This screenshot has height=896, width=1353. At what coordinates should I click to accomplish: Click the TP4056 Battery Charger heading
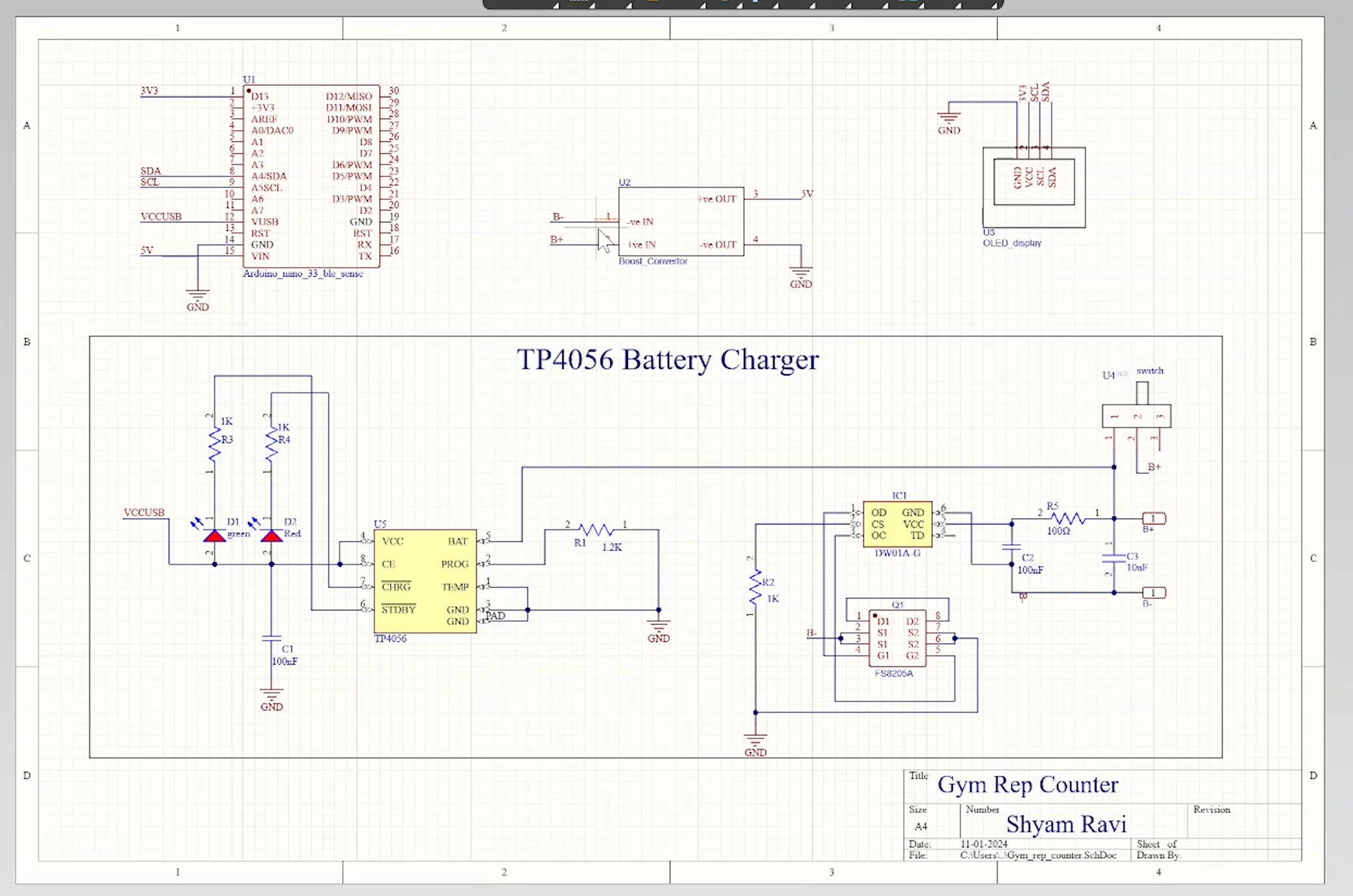(x=668, y=359)
